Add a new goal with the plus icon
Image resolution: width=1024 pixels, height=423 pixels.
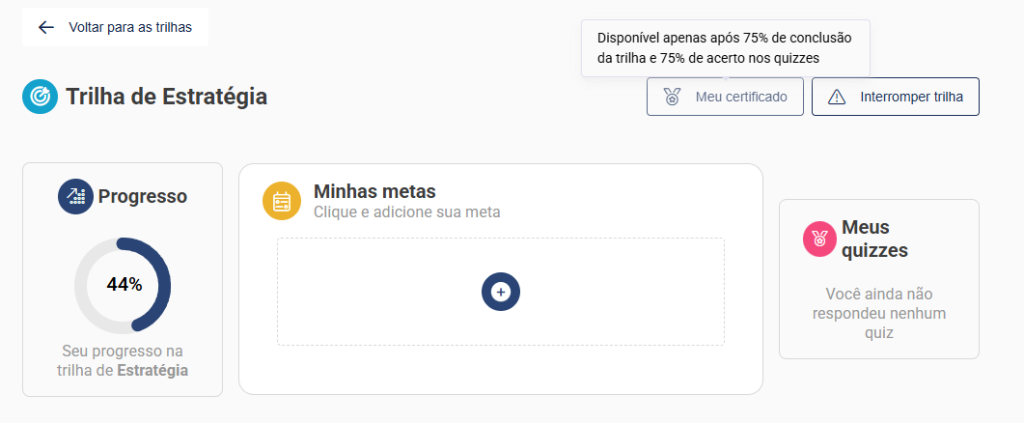click(x=501, y=292)
